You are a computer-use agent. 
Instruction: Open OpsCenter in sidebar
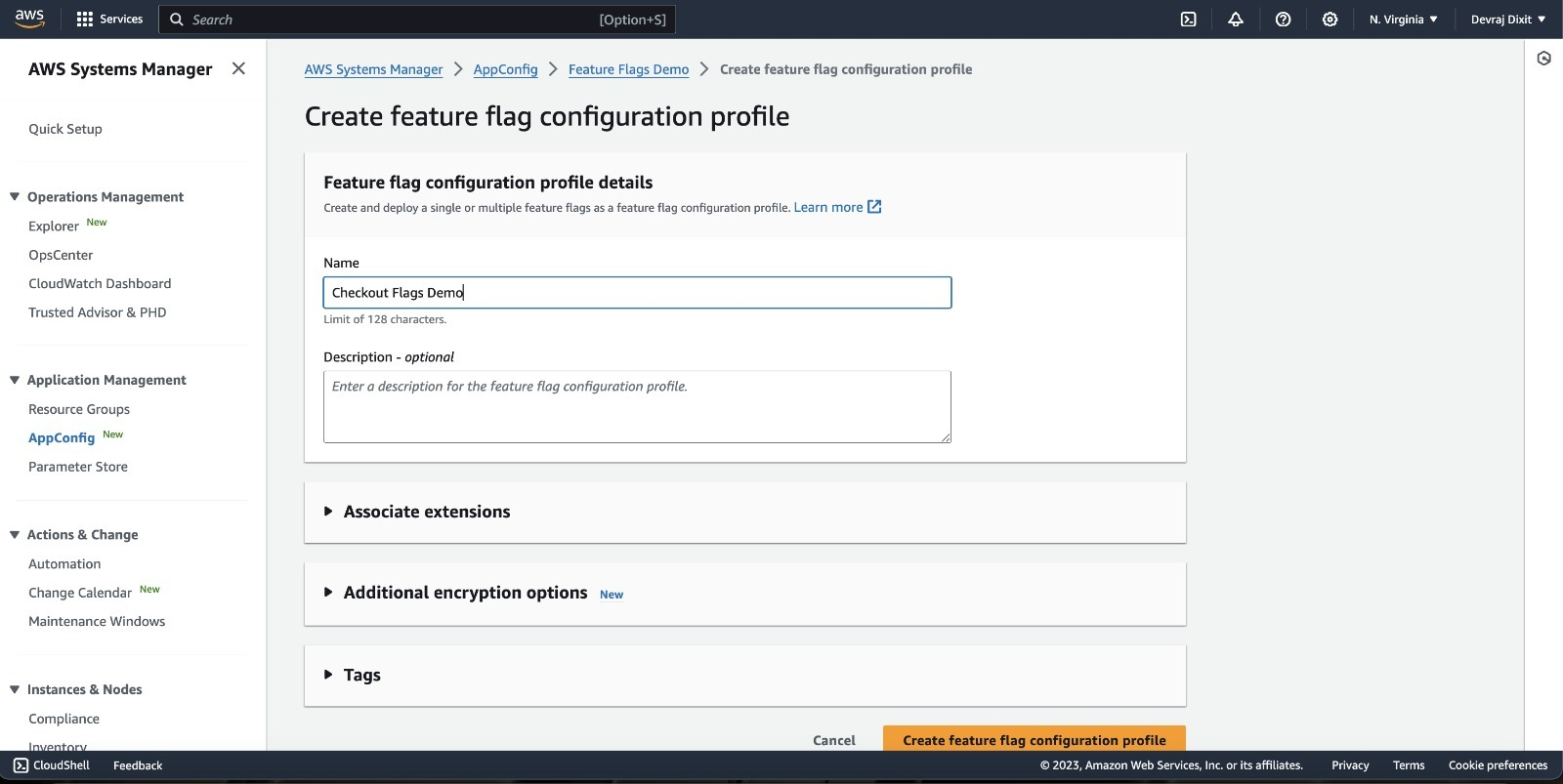pyautogui.click(x=61, y=255)
